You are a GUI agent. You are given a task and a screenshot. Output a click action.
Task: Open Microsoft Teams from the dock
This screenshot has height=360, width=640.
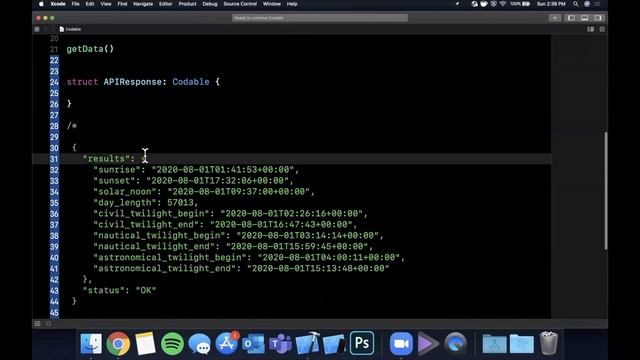(280, 344)
